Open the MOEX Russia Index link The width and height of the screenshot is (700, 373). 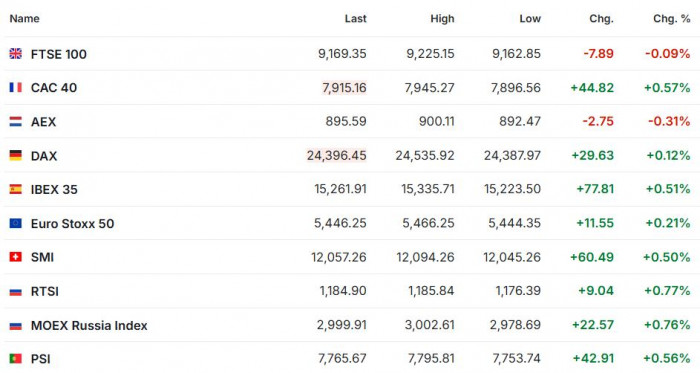click(x=89, y=325)
